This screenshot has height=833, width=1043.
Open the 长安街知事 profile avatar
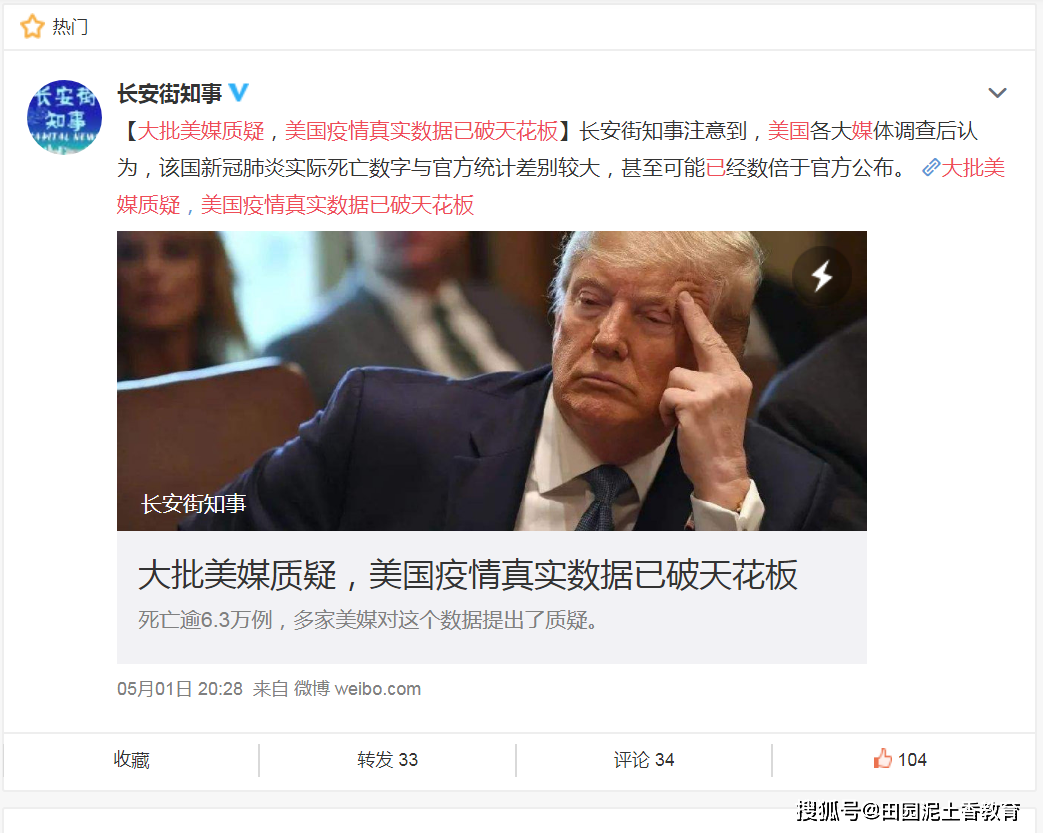click(65, 117)
